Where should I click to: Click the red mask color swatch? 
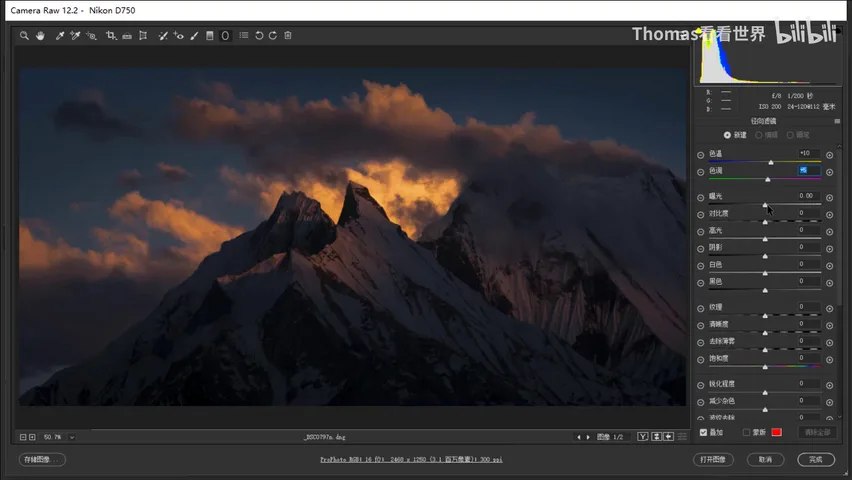click(x=776, y=432)
